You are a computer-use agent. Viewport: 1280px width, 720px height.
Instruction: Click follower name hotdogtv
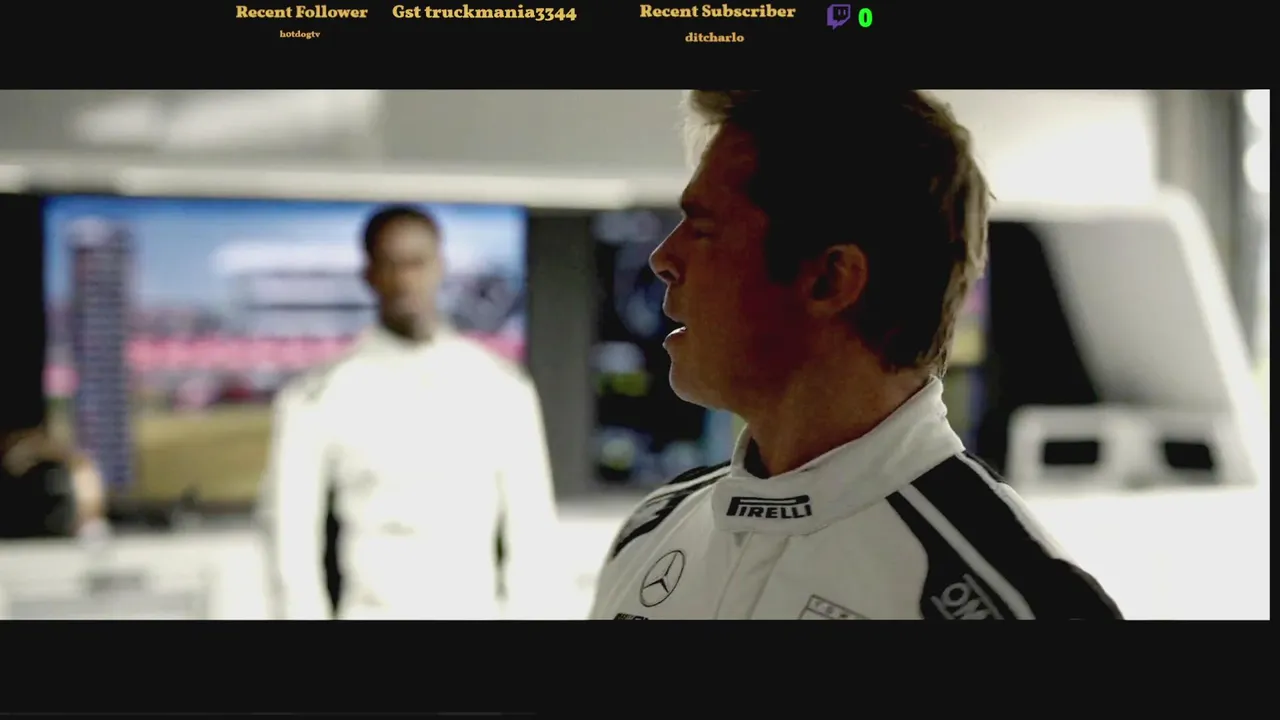[x=300, y=34]
